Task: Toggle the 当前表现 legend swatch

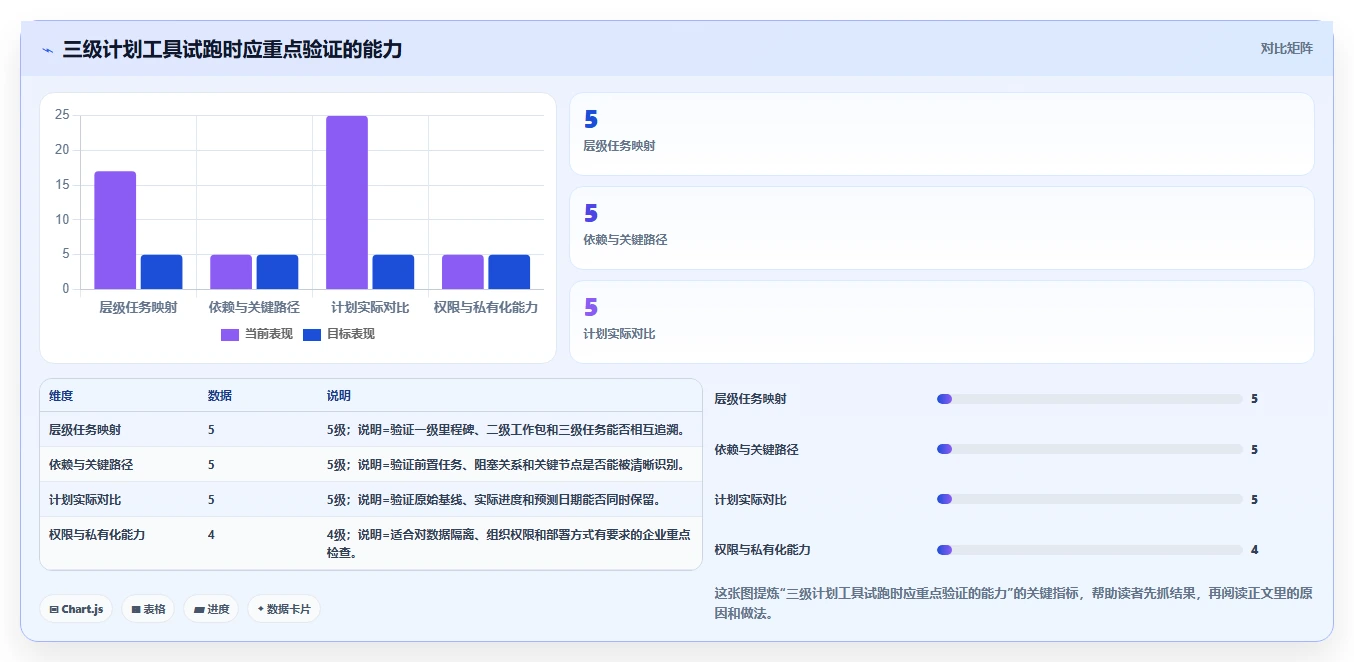Action: [230, 334]
